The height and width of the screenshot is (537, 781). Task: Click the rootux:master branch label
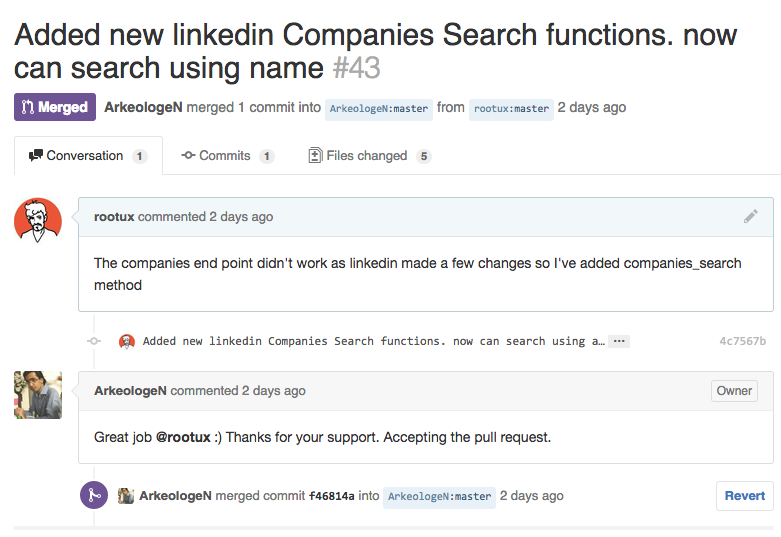point(511,109)
